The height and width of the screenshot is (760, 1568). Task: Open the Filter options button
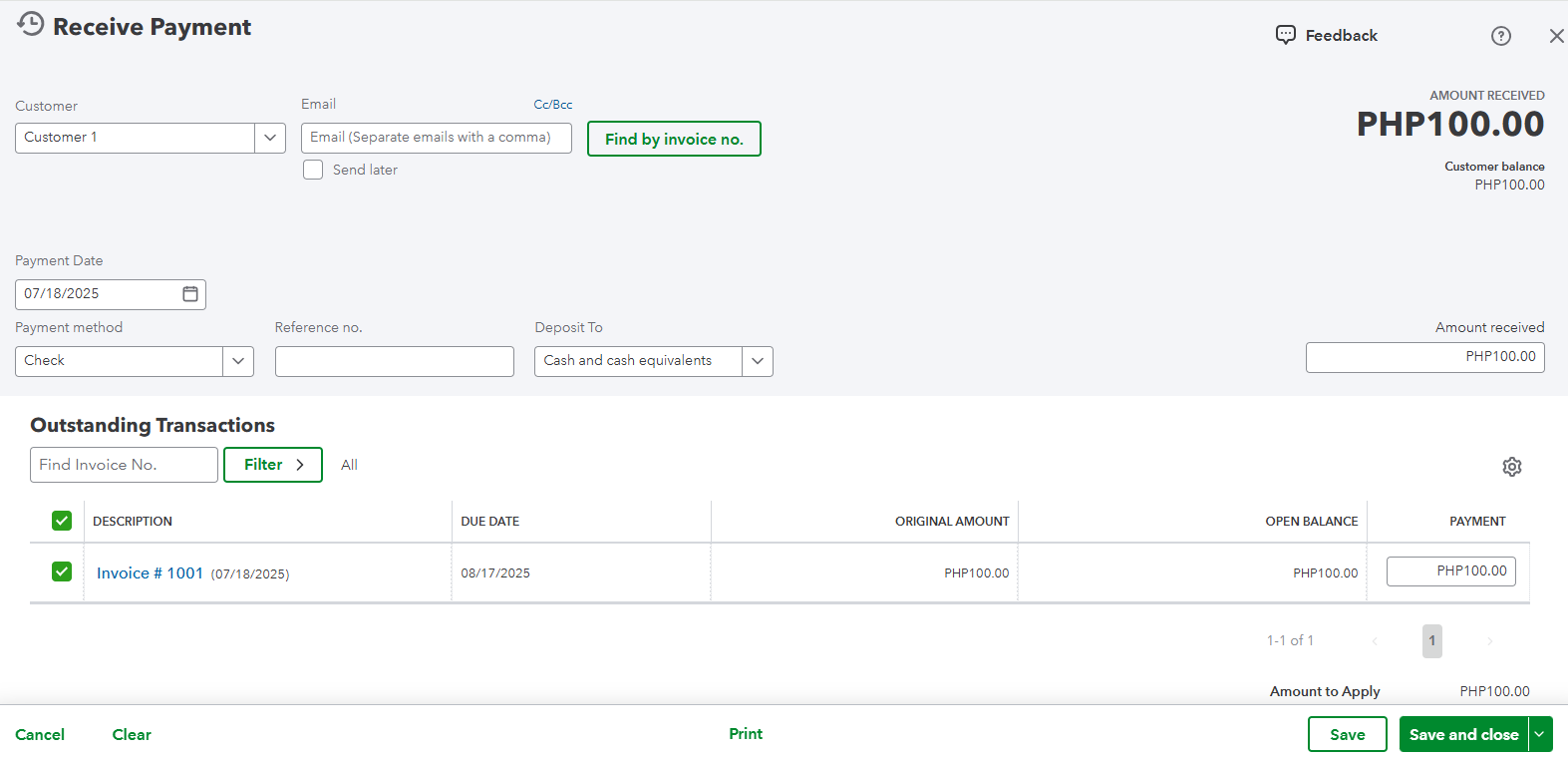273,465
